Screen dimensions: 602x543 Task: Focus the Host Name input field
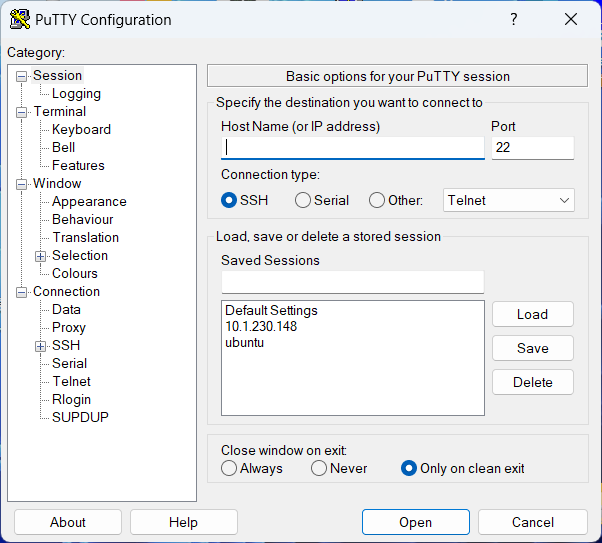352,148
